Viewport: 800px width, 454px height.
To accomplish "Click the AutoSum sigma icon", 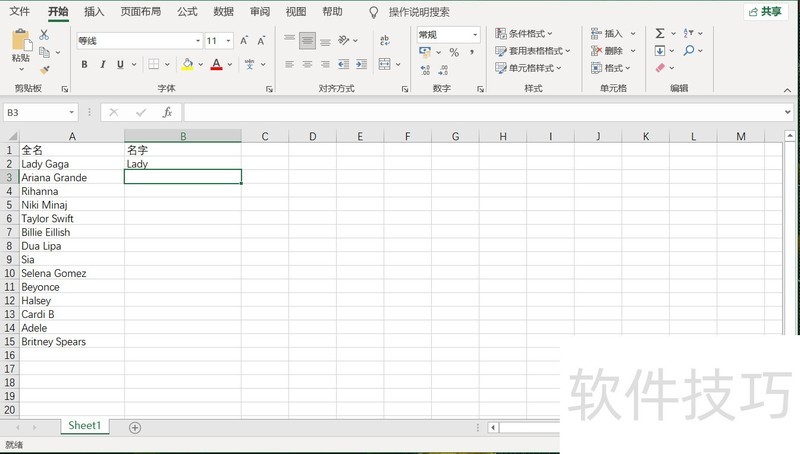I will coord(660,34).
